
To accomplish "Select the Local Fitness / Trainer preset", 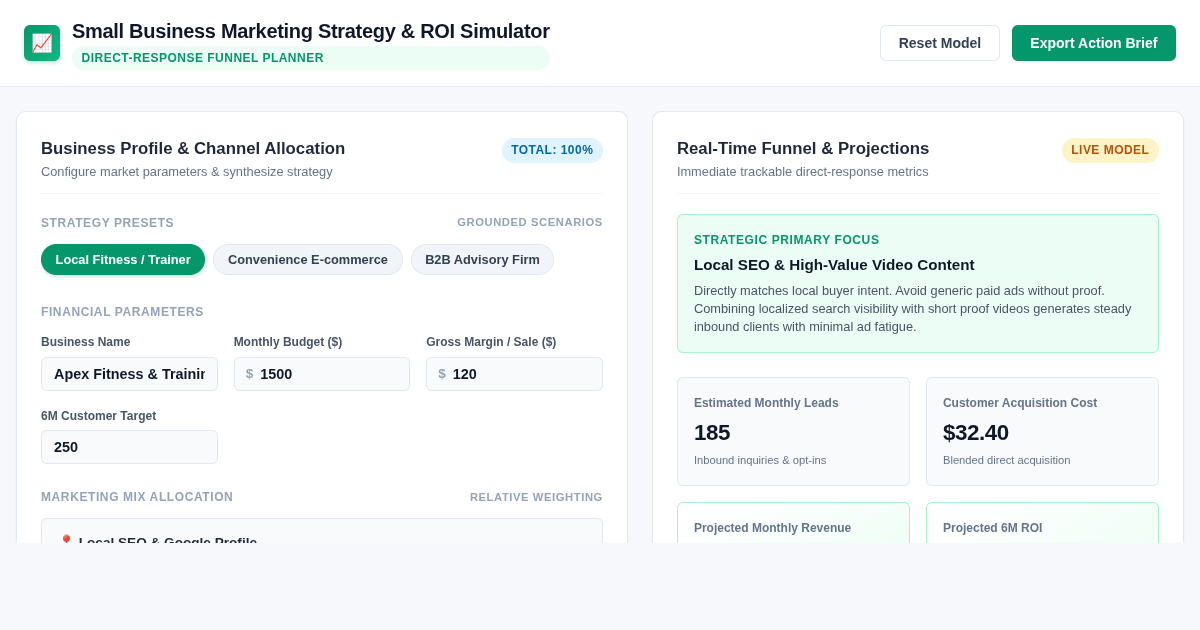I will point(123,260).
